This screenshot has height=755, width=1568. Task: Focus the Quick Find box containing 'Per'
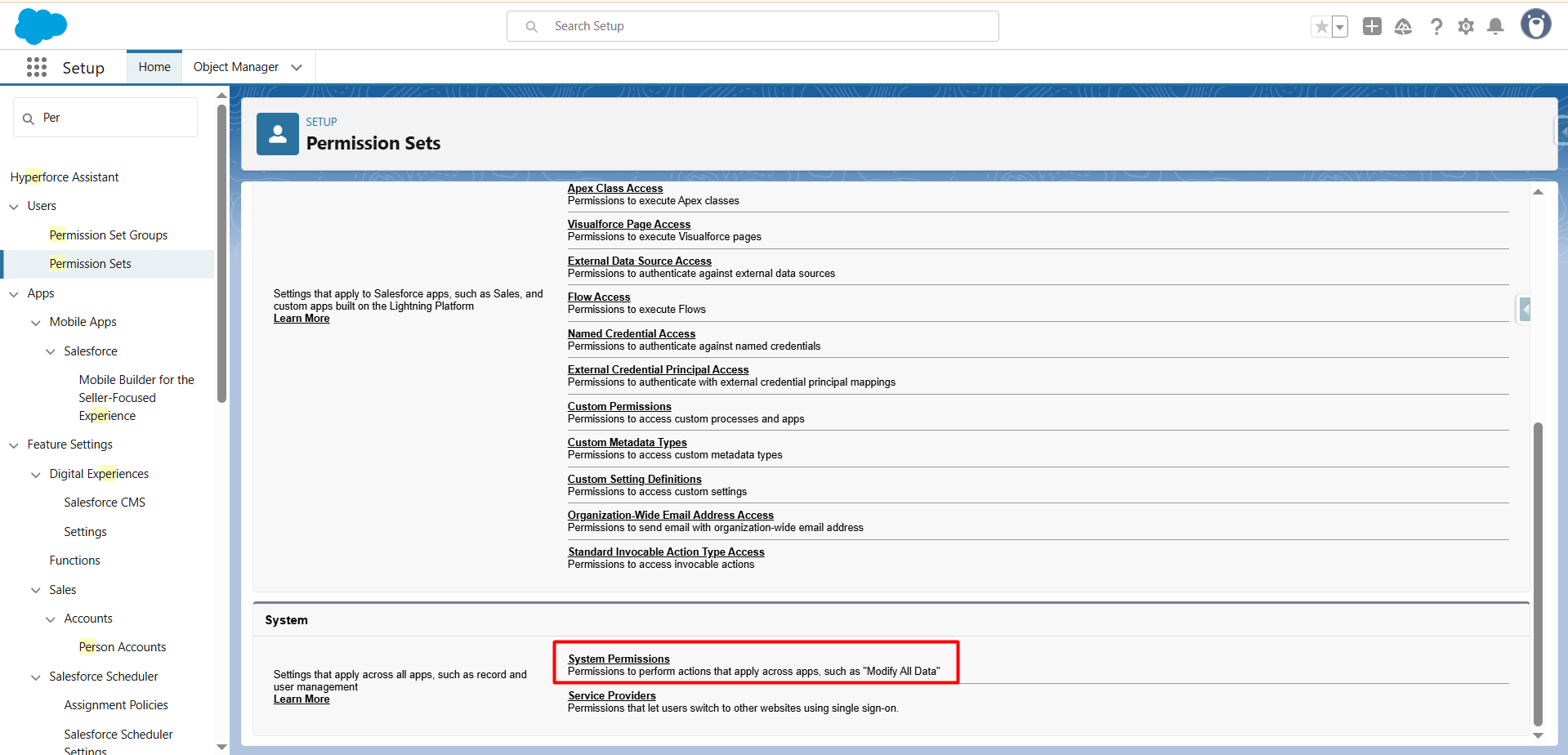click(105, 118)
